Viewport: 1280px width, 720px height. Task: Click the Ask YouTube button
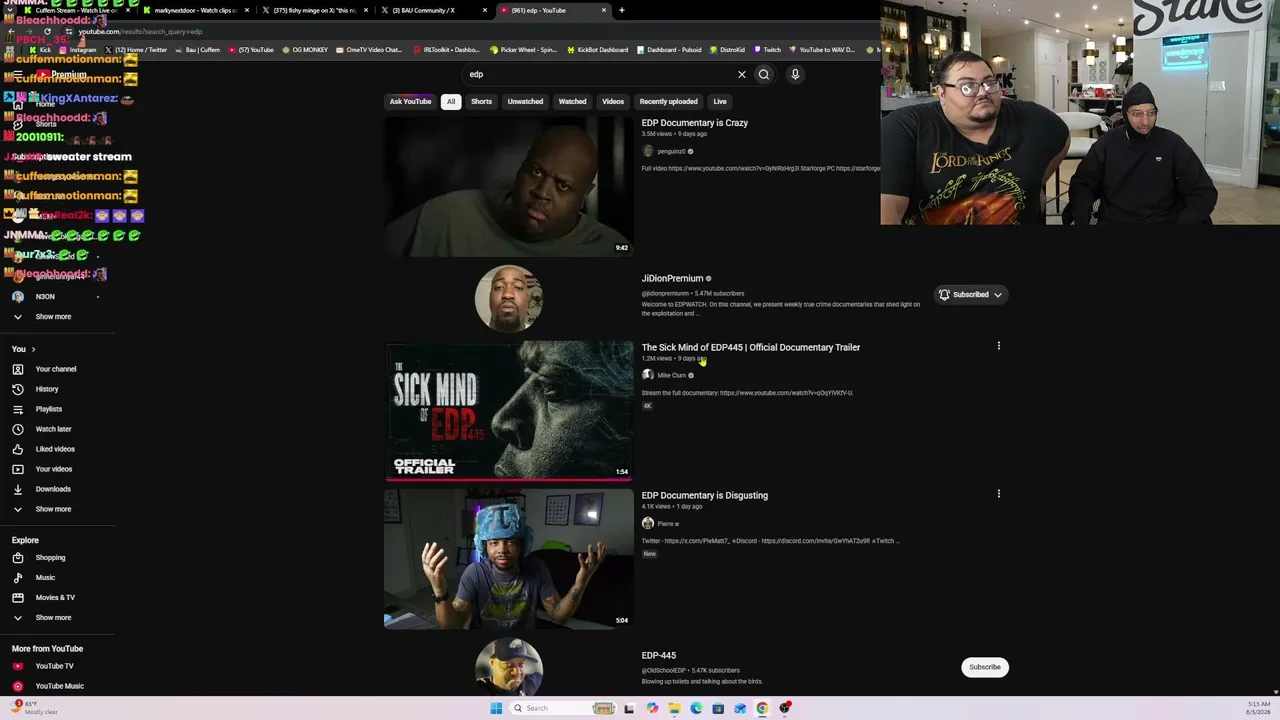(410, 101)
